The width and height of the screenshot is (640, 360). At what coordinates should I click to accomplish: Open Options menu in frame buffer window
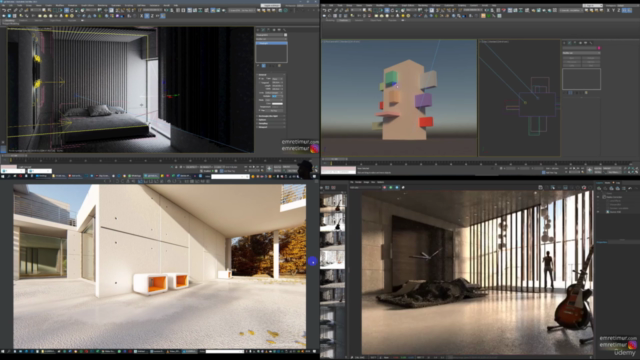pyautogui.click(x=380, y=182)
